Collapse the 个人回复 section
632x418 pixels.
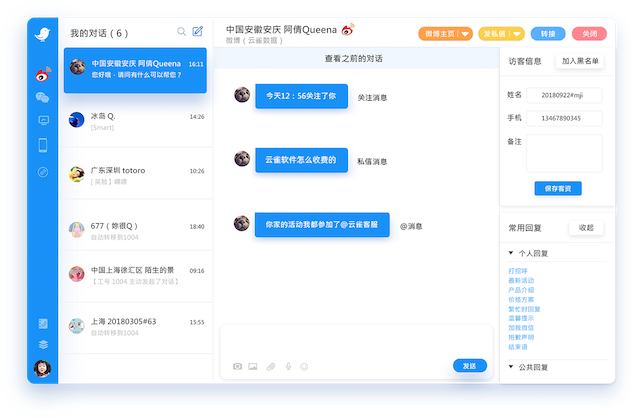pos(511,253)
